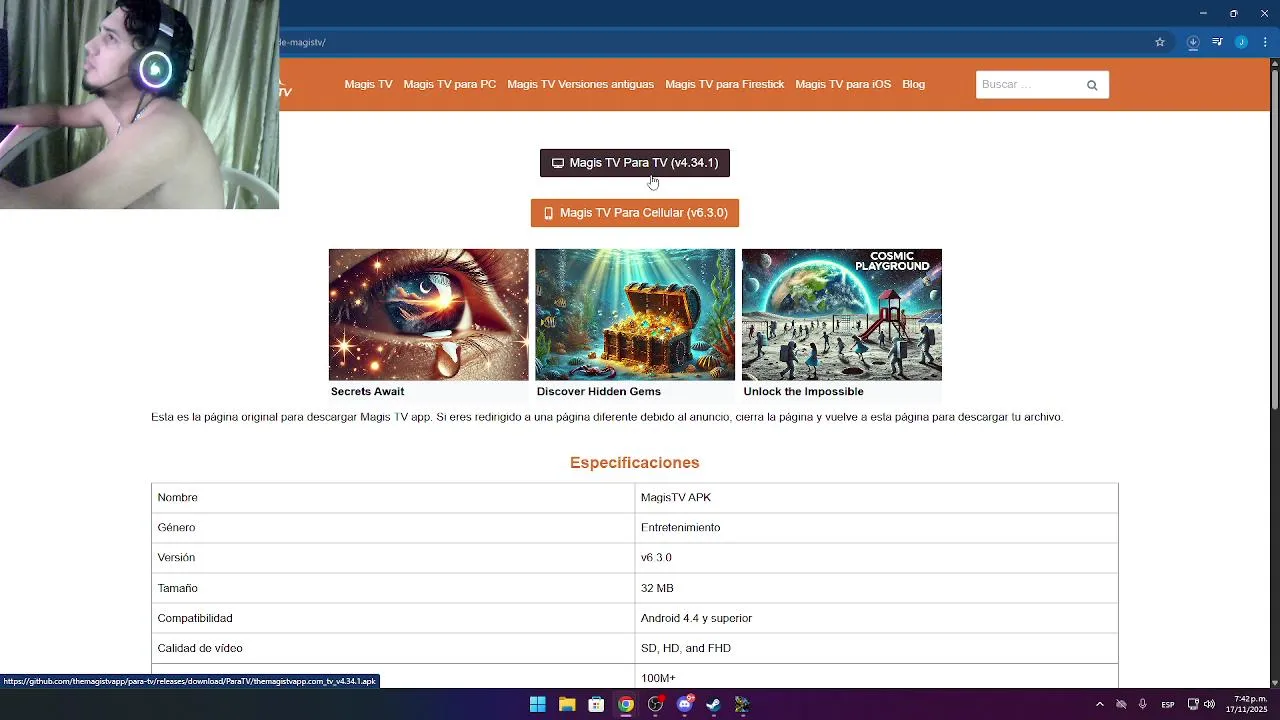Open Discord from the taskbar
The image size is (1280, 720).
685,704
